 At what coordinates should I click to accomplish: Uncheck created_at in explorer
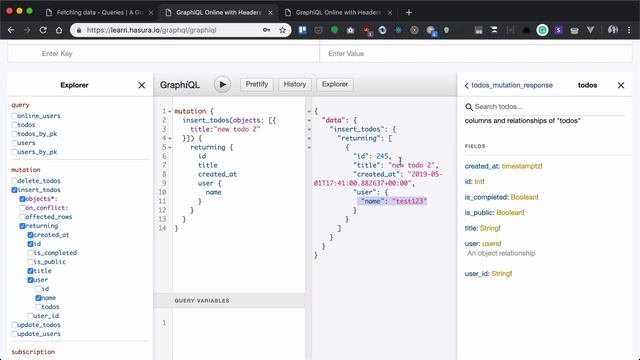coord(30,235)
